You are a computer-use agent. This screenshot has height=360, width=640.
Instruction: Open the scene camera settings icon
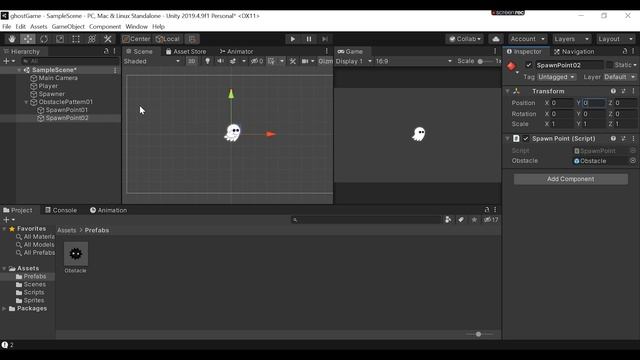305,61
